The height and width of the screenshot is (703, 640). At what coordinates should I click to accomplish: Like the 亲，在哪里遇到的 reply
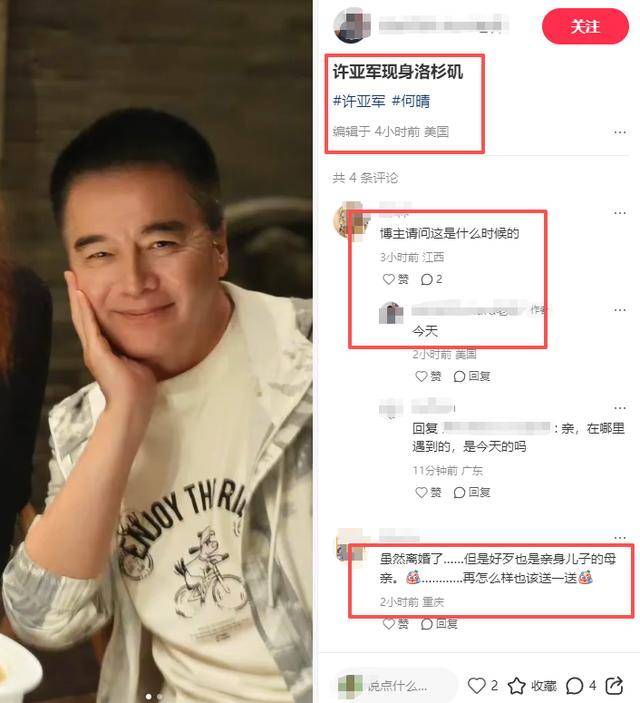pyautogui.click(x=428, y=492)
